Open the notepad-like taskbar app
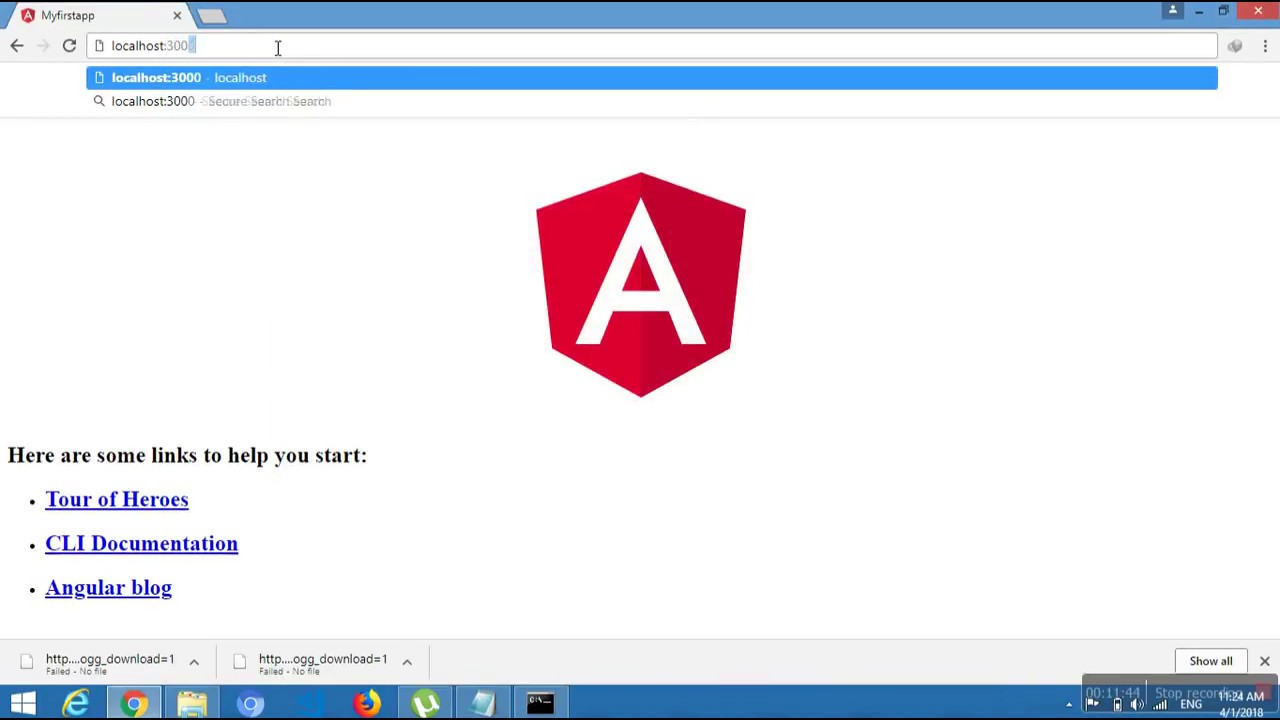This screenshot has height=720, width=1280. pyautogui.click(x=482, y=703)
